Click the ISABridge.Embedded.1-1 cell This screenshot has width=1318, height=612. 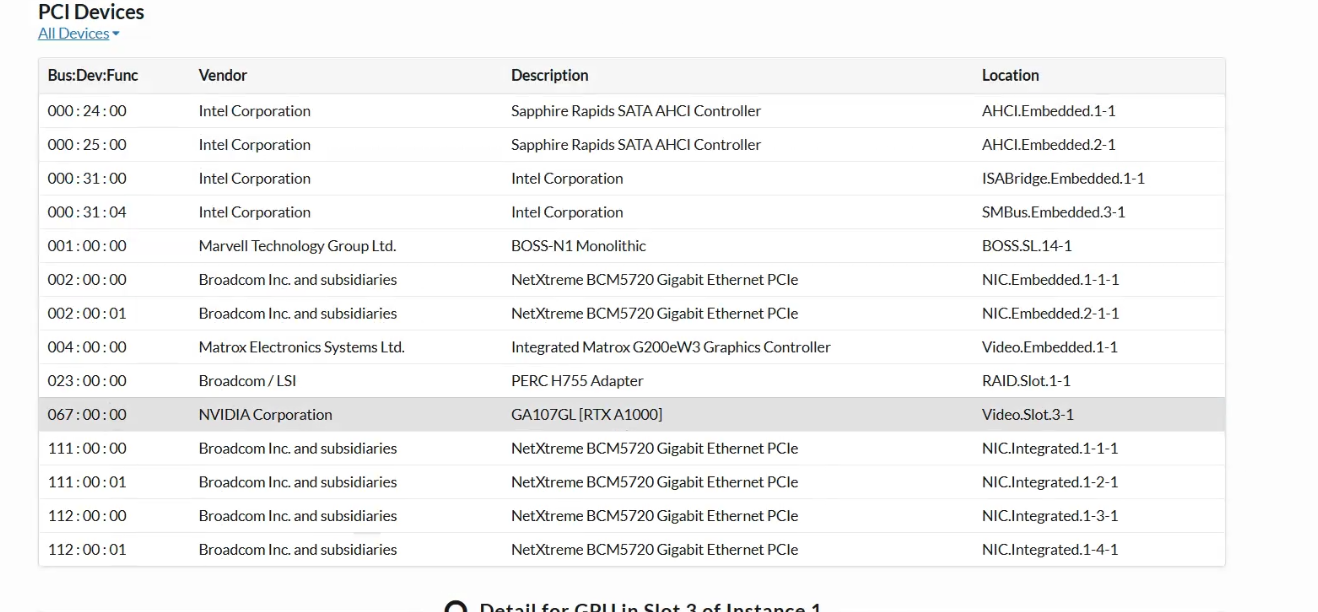click(x=1063, y=179)
